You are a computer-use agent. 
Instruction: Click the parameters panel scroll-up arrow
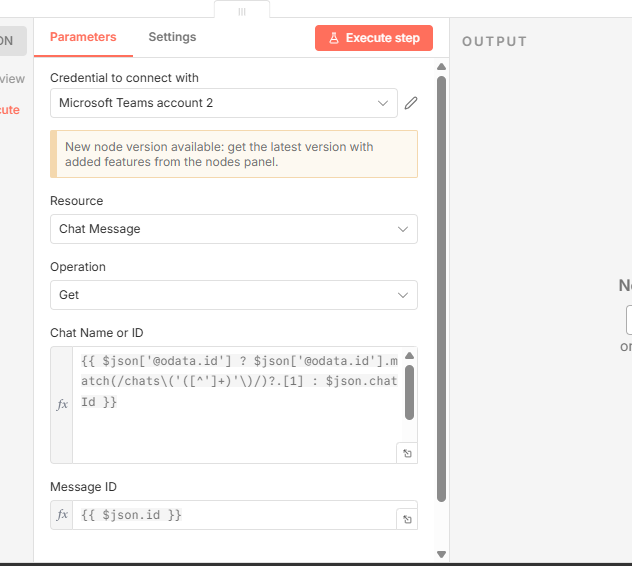[441, 67]
